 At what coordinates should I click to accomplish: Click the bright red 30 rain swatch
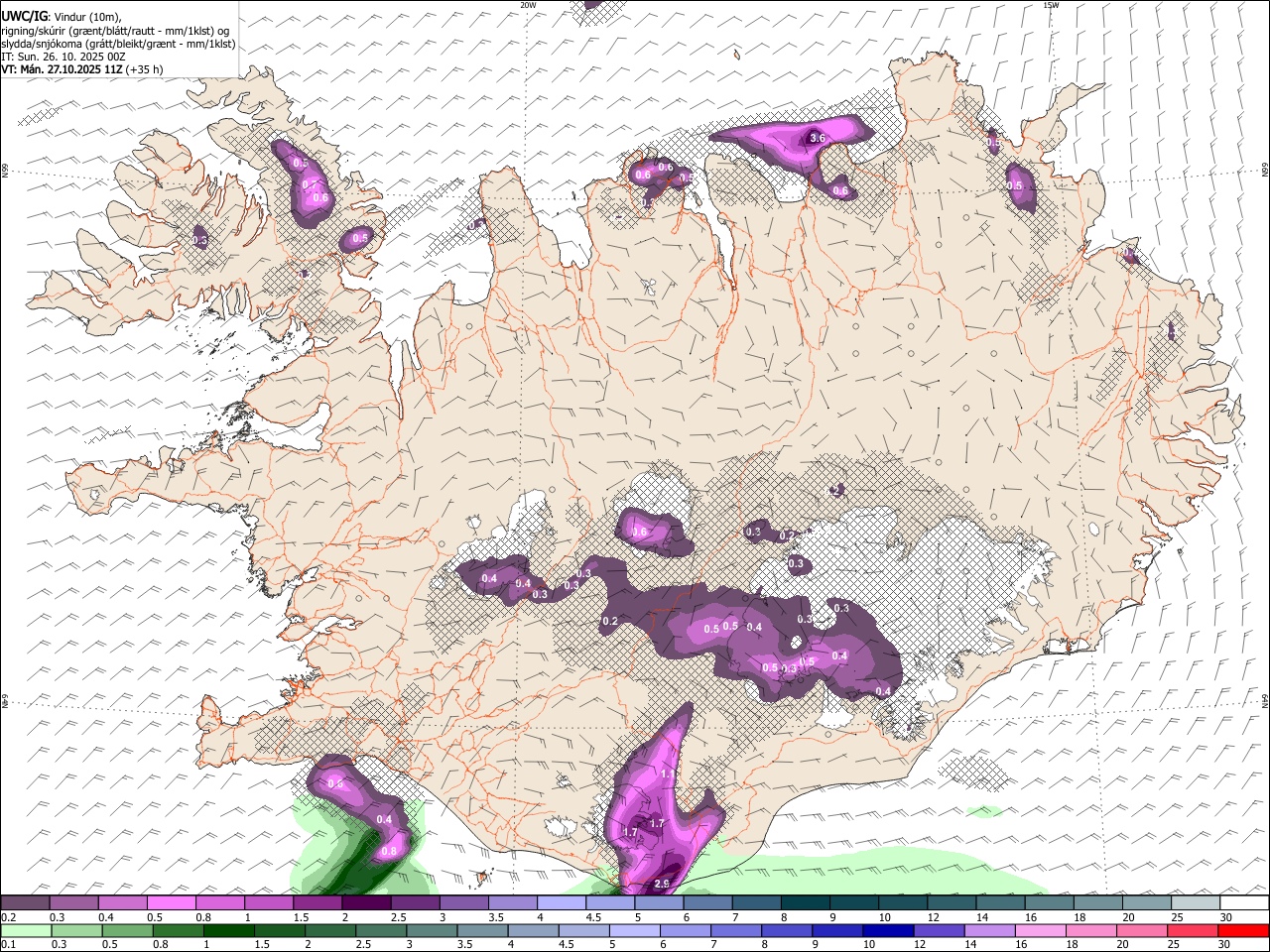pos(1242,930)
